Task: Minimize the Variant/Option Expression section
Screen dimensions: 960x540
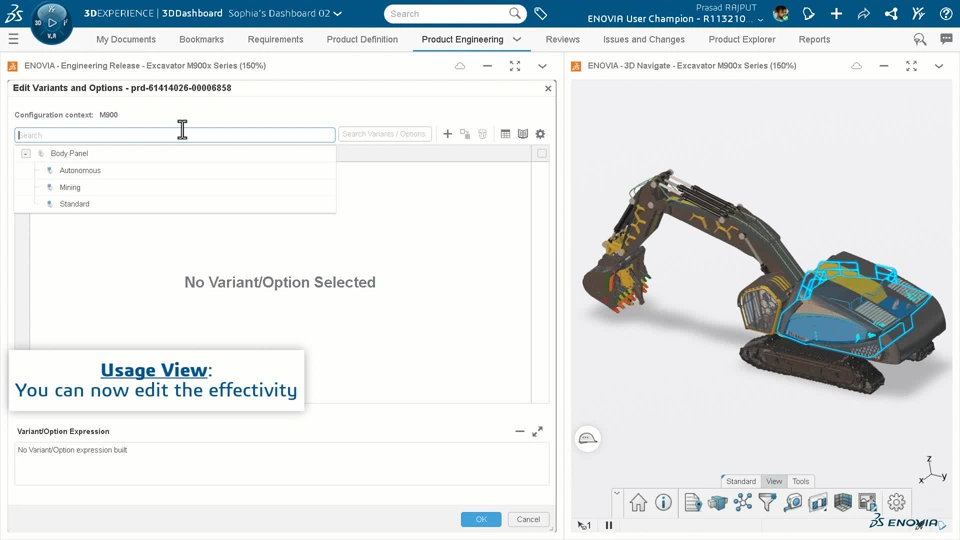Action: (x=519, y=432)
